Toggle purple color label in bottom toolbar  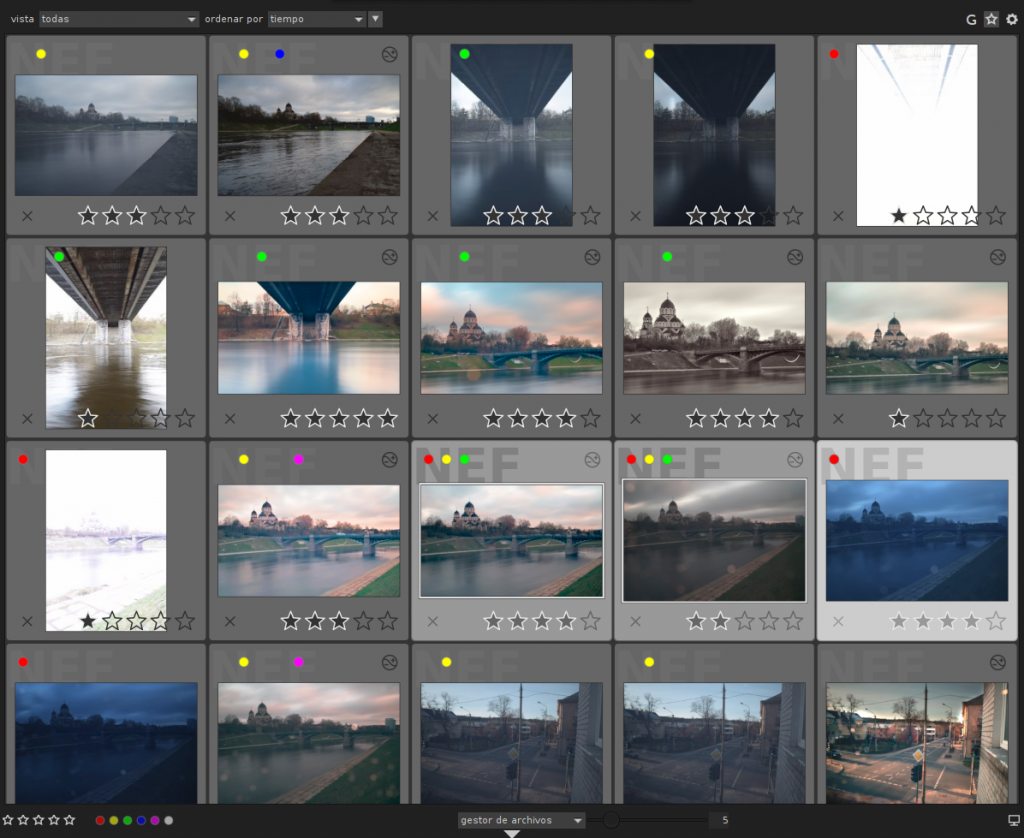155,821
